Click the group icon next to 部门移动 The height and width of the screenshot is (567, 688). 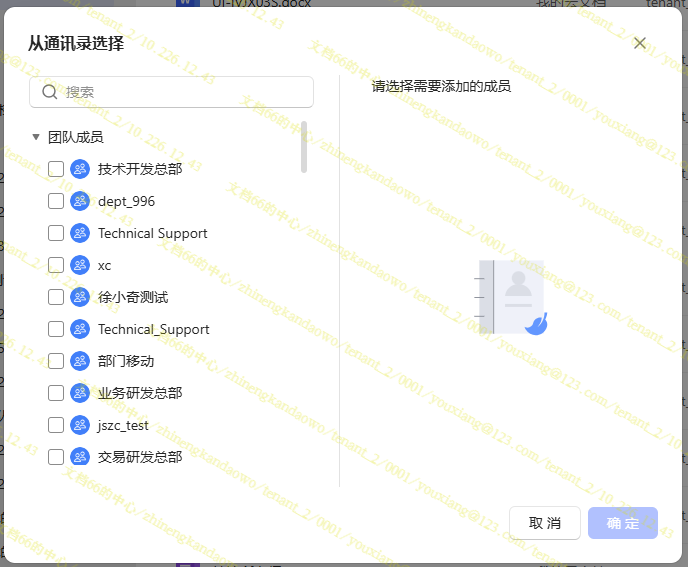tap(80, 361)
